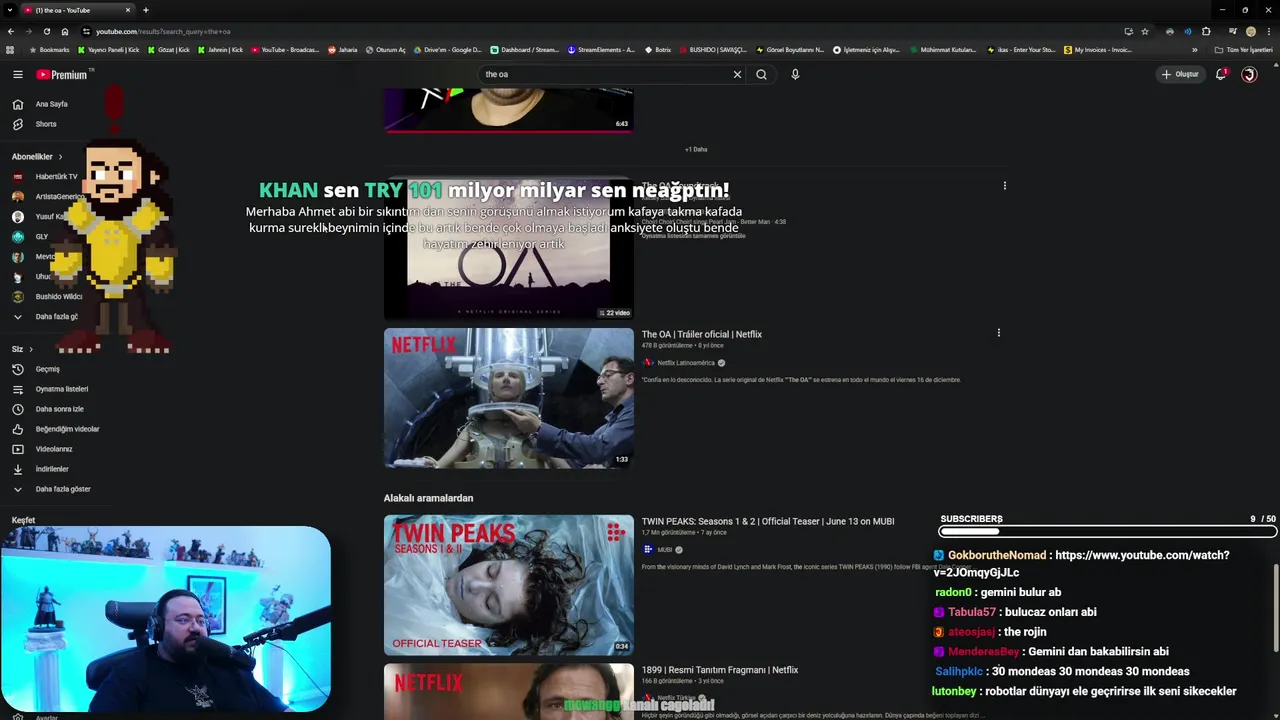This screenshot has width=1280, height=720.
Task: Open Drive'ım - Google D... bookmark
Action: pos(448,50)
